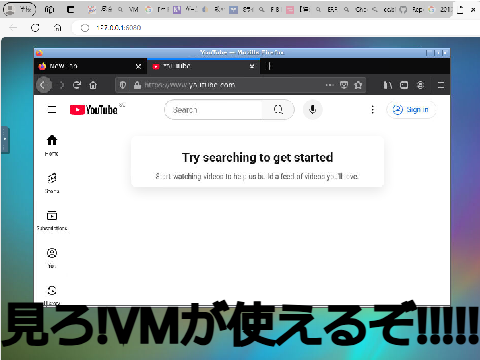This screenshot has width=480, height=360.
Task: Open page actions three-dots in Firefox URL bar
Action: tap(329, 85)
